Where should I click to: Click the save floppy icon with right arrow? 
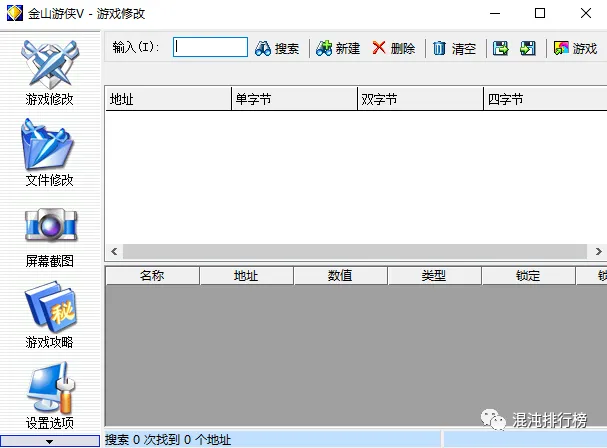[x=501, y=48]
